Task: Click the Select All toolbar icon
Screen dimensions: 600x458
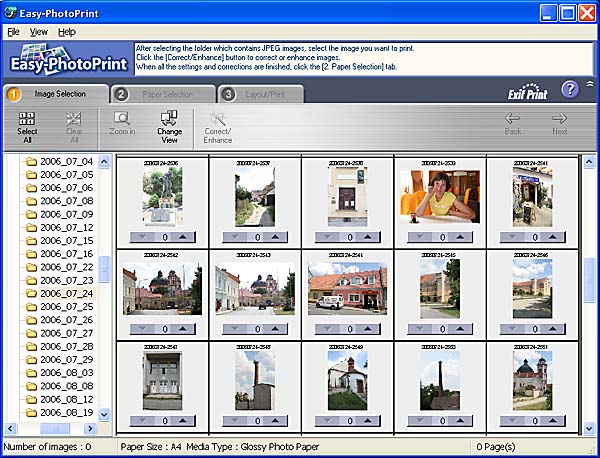Action: pos(28,118)
